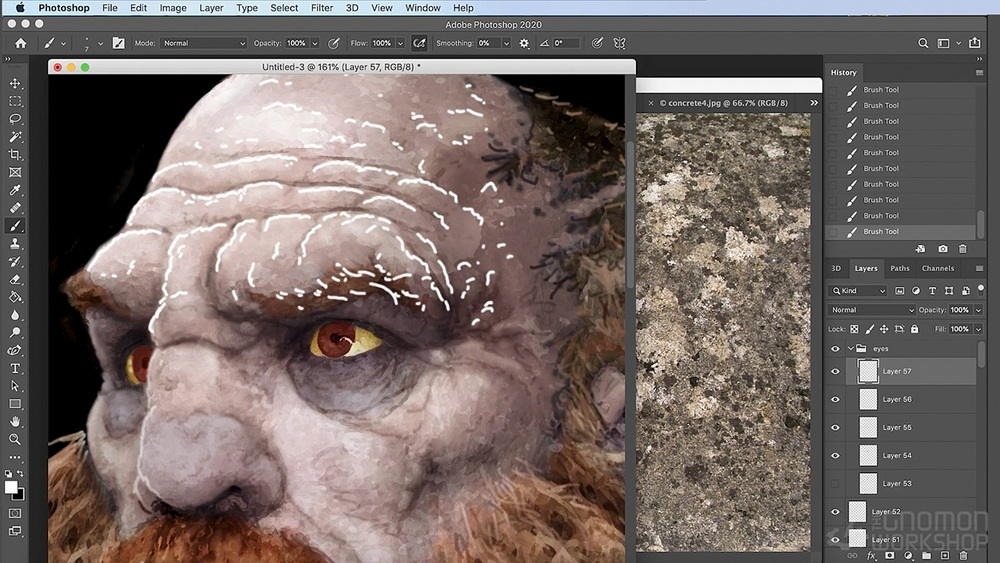Select the Lasso tool
The height and width of the screenshot is (563, 1000).
tap(15, 119)
